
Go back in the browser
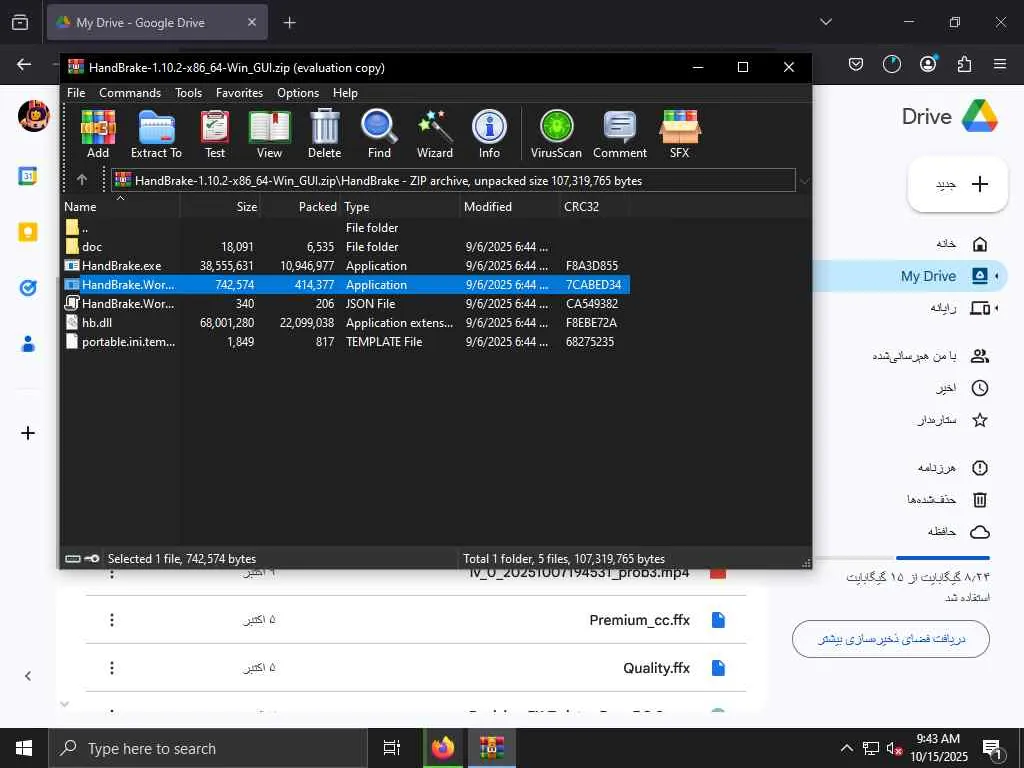pos(24,64)
